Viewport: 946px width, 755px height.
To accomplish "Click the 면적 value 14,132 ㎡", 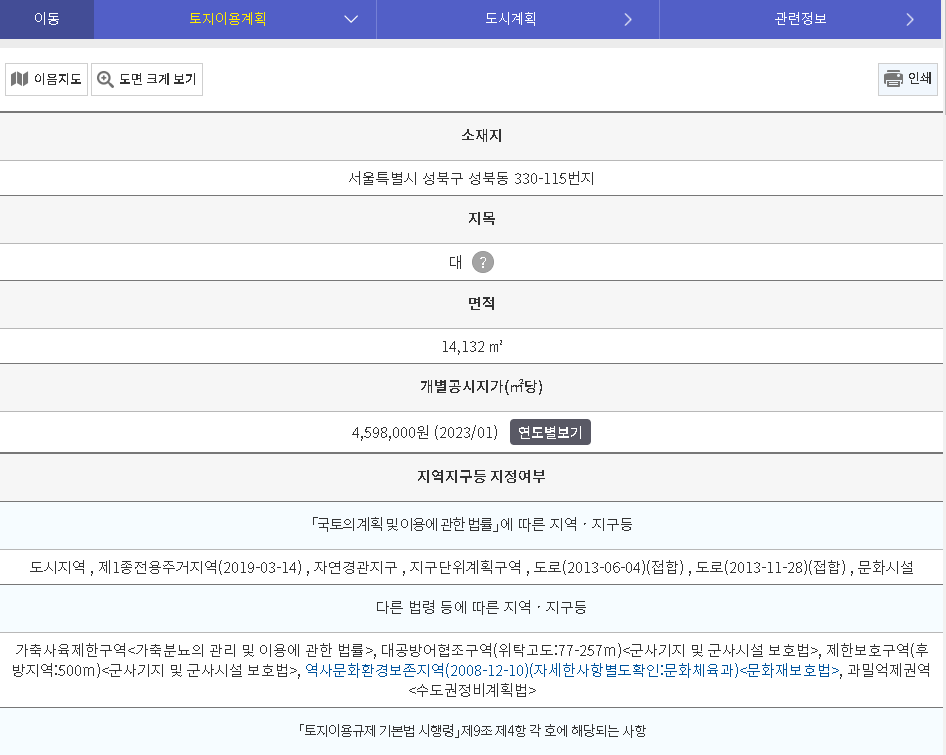I will click(473, 346).
